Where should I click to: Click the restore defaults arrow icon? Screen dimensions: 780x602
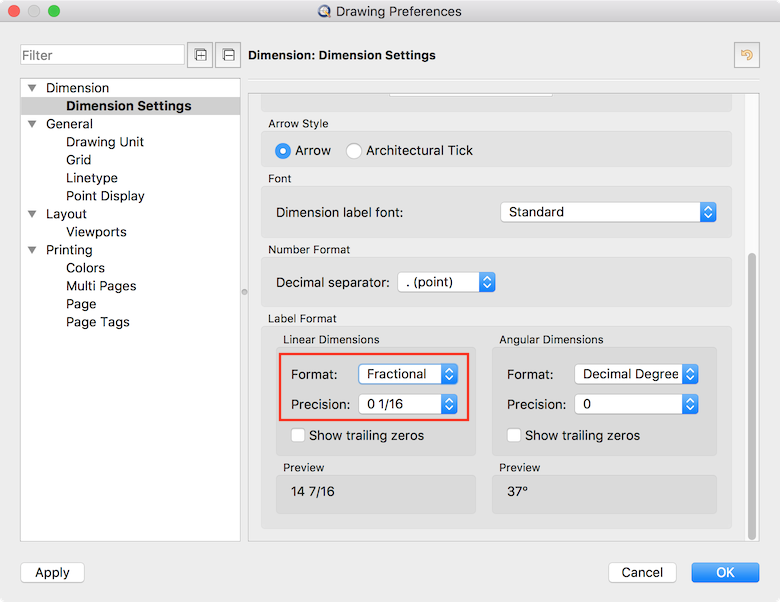coord(746,55)
